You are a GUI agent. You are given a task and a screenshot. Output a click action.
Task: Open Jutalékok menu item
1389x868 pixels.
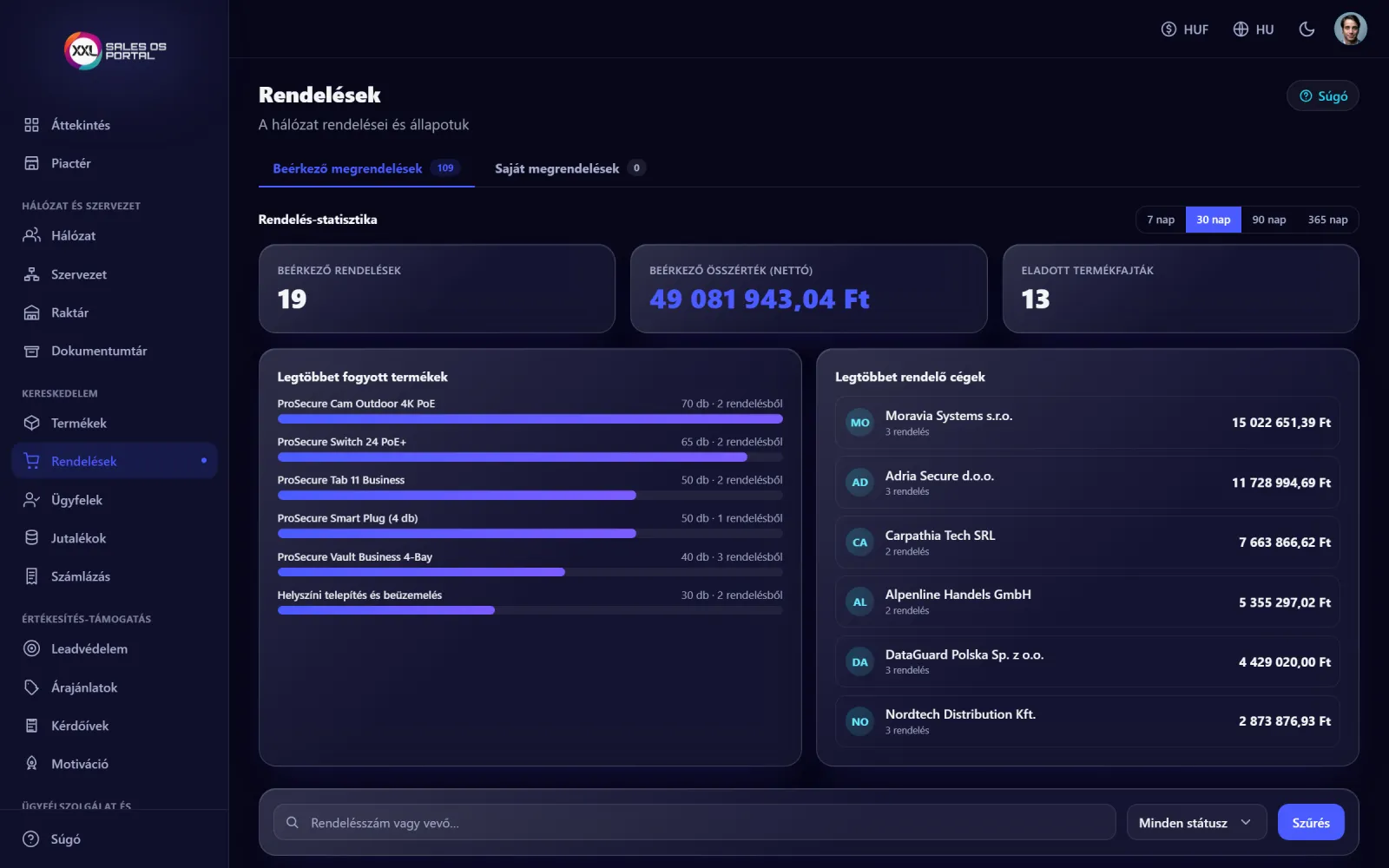pos(115,538)
